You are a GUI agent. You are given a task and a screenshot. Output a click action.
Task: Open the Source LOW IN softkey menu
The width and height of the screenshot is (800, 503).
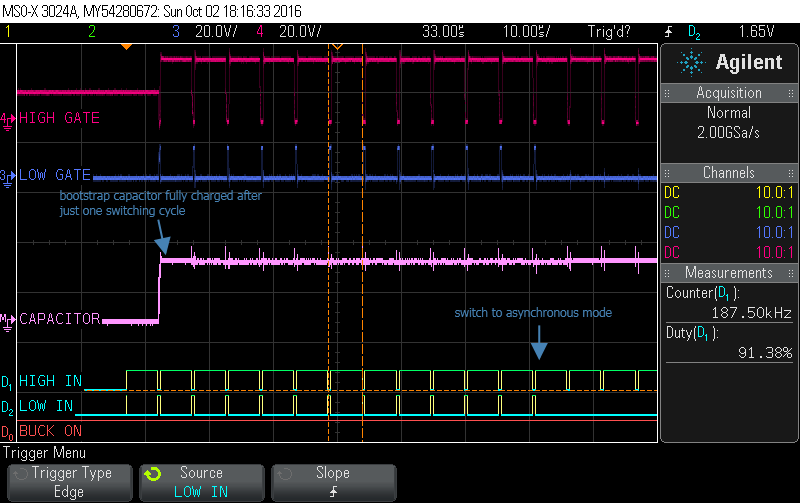(200, 482)
